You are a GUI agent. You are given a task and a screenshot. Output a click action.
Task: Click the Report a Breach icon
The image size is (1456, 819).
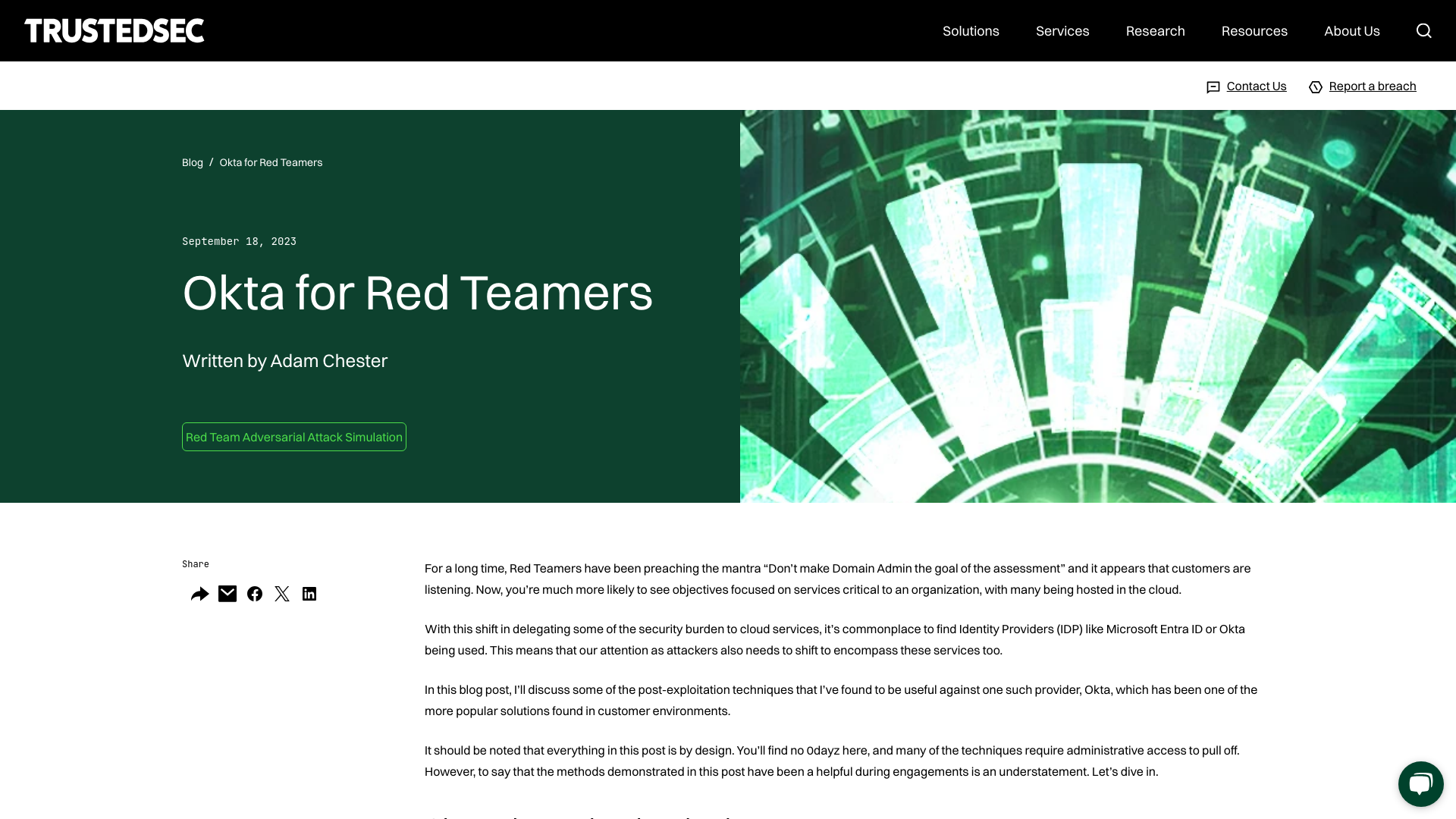tap(1316, 85)
